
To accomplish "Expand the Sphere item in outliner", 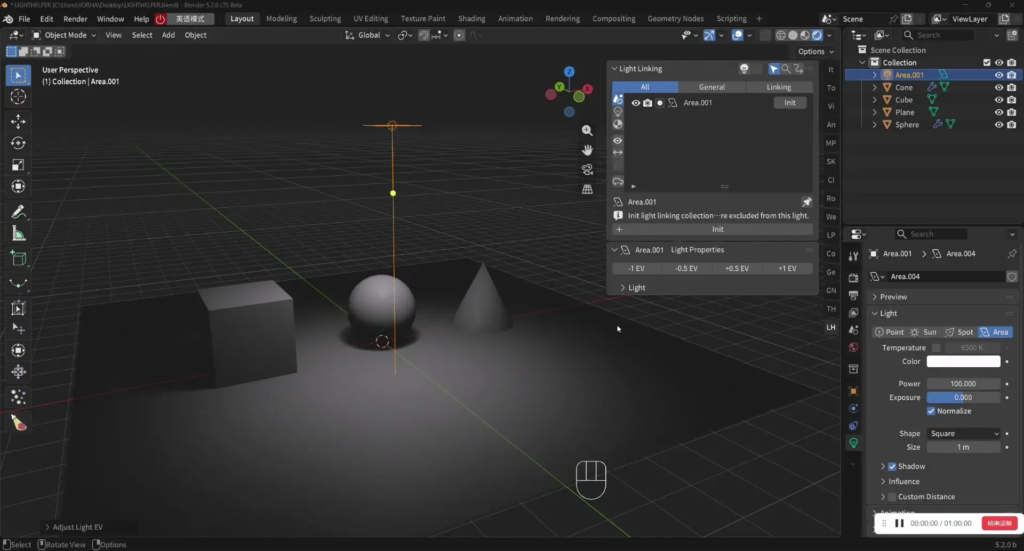I will (874, 125).
